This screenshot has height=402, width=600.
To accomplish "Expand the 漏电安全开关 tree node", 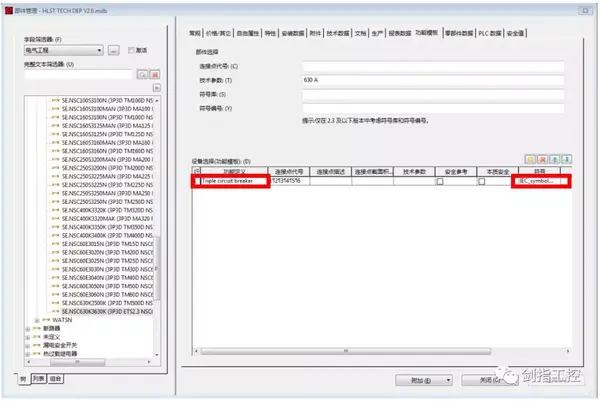I will tap(28, 346).
